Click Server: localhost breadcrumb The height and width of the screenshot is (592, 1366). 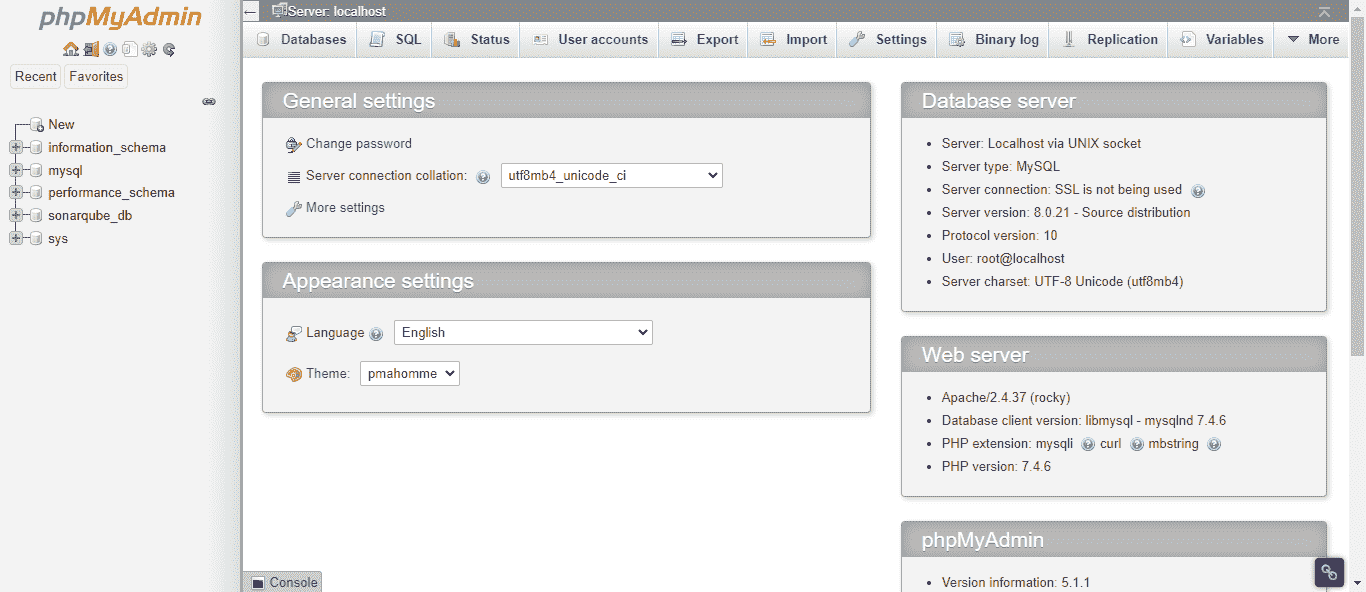pos(337,11)
